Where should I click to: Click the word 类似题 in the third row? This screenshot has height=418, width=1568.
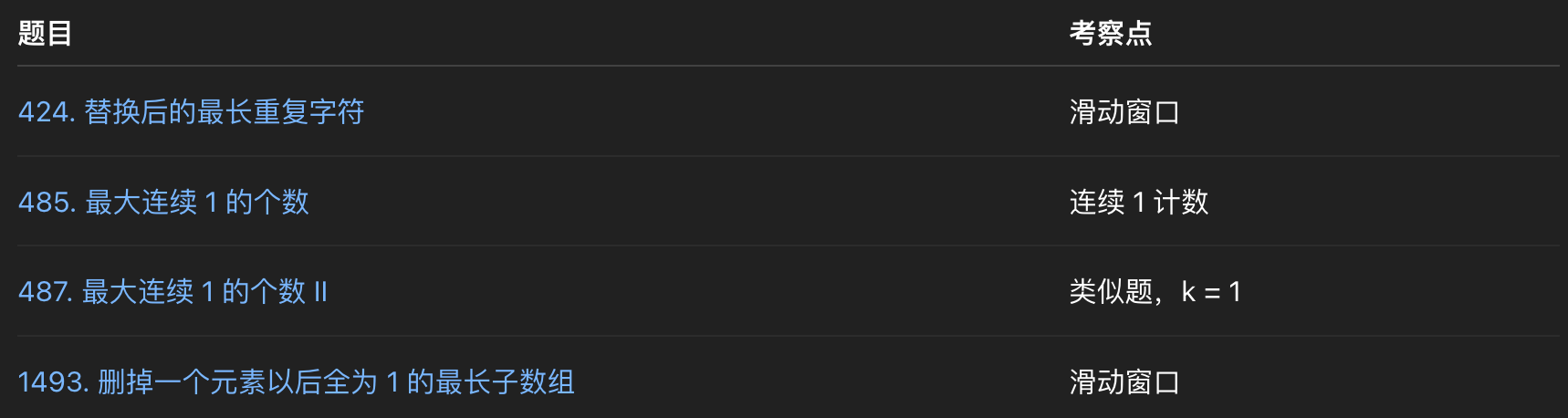click(x=1112, y=291)
